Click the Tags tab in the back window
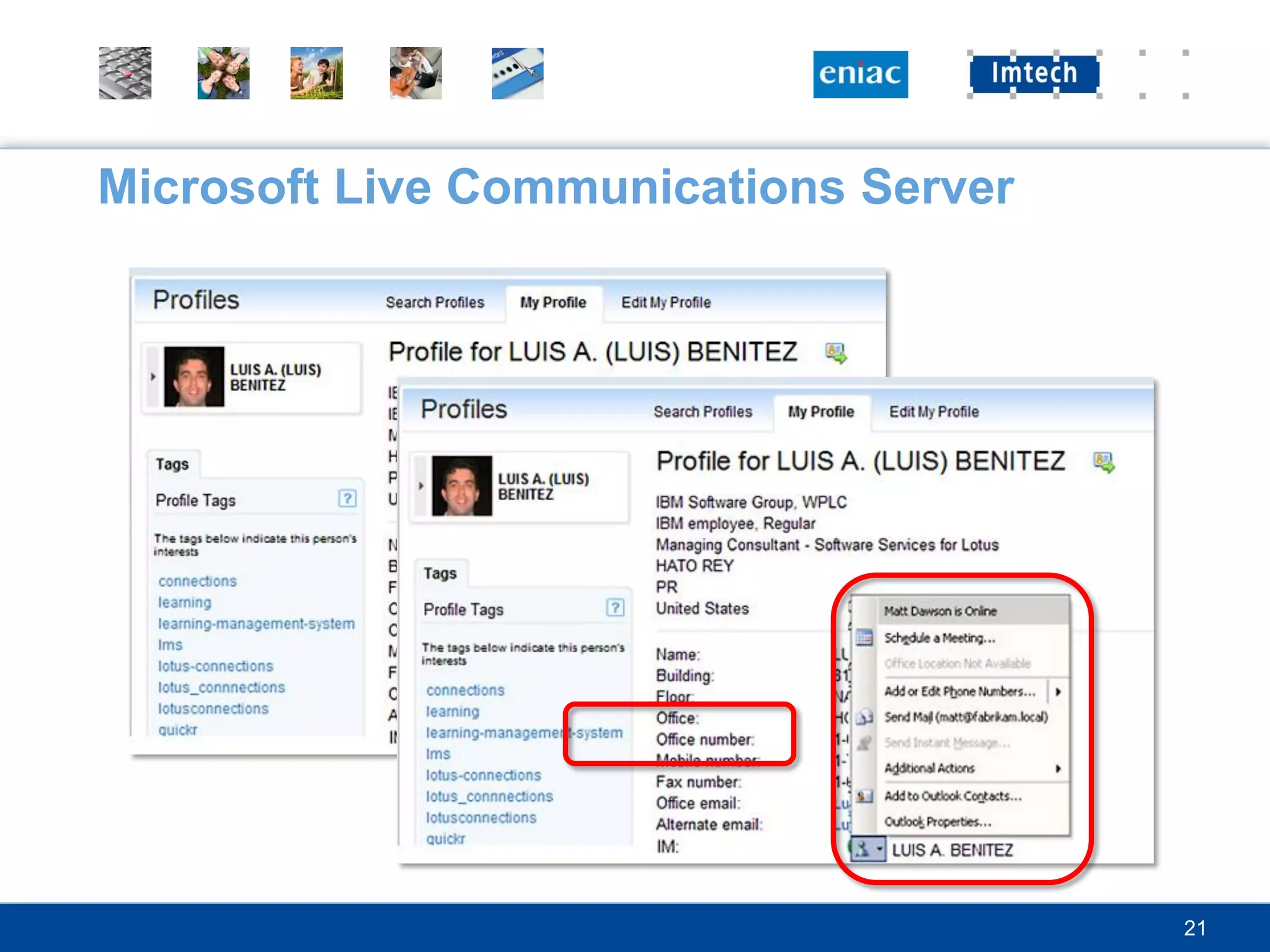This screenshot has height=952, width=1270. pos(172,464)
